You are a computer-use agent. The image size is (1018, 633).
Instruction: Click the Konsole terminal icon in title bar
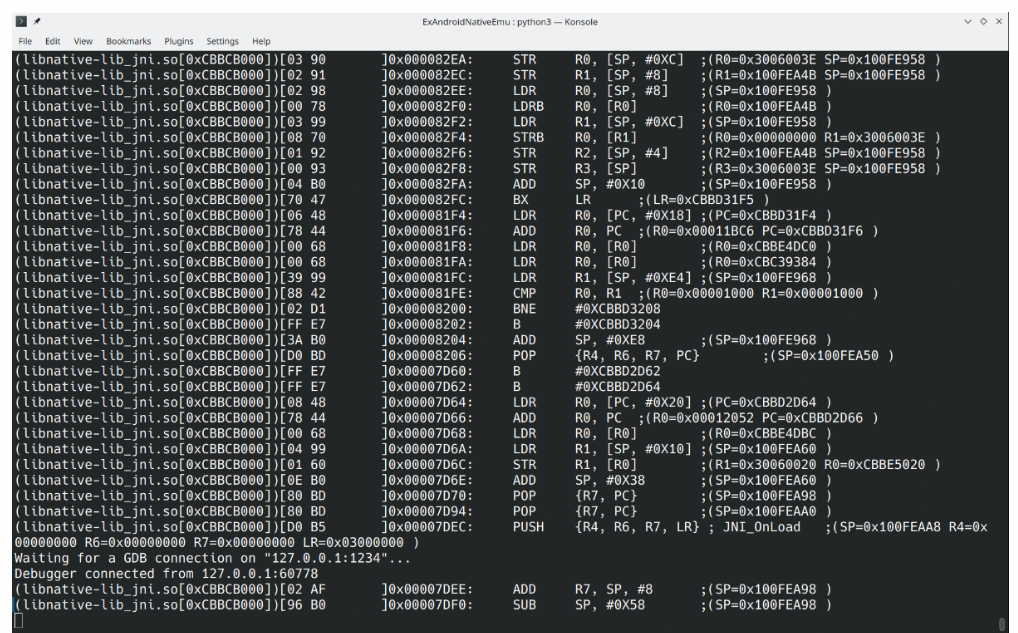(21, 21)
